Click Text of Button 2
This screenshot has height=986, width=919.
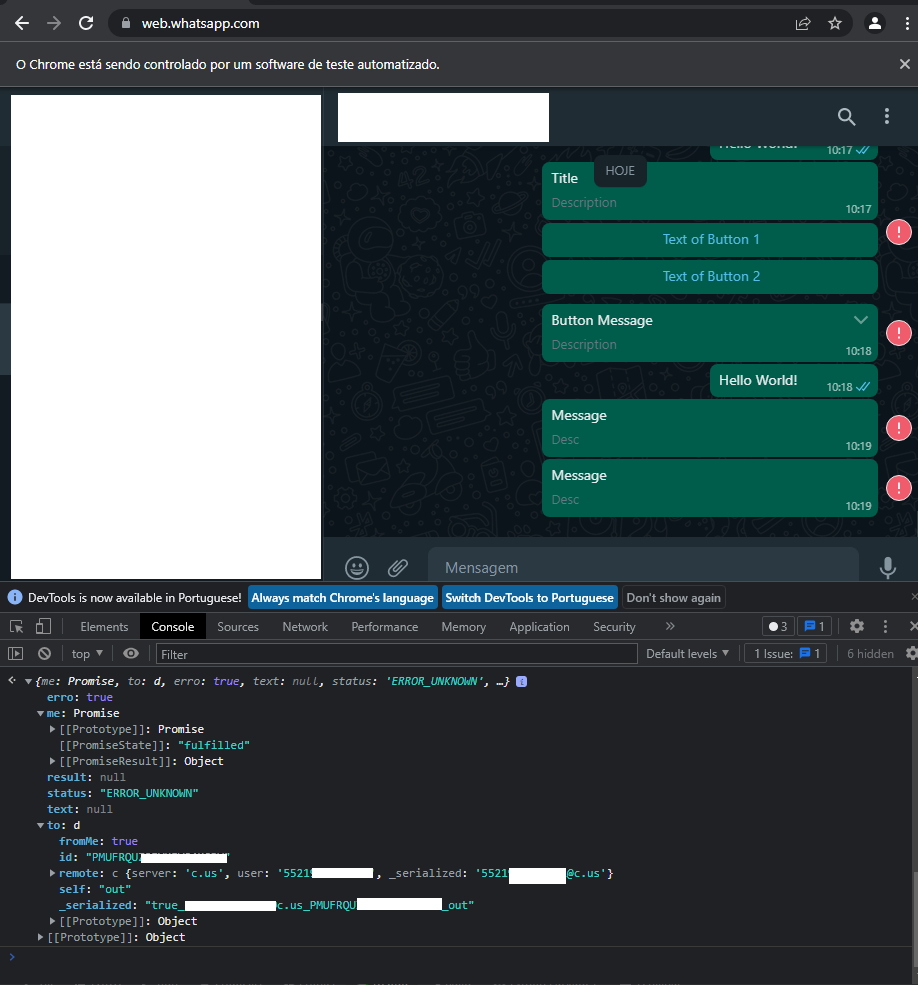point(710,277)
